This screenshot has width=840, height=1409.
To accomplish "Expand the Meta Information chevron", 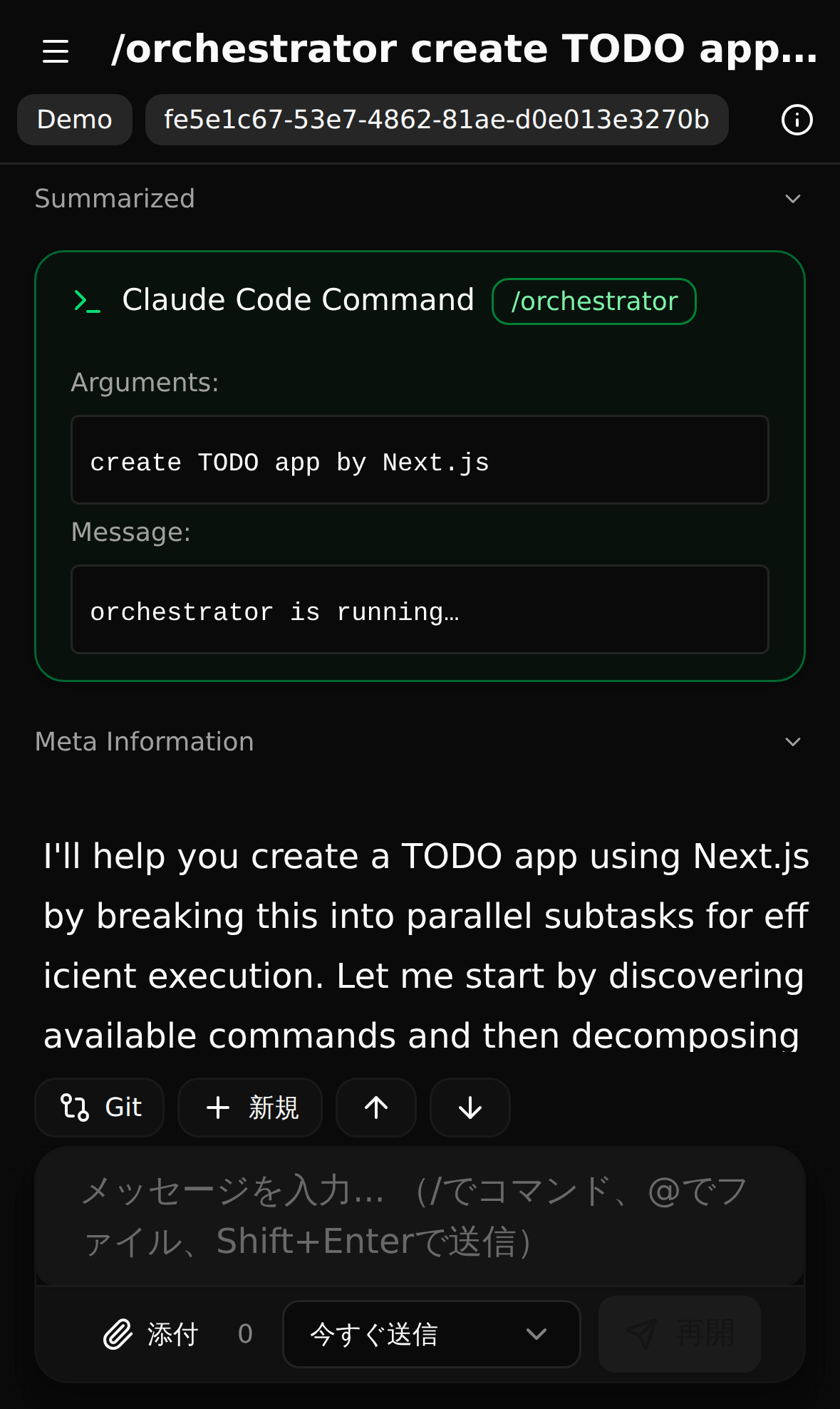I will point(793,742).
